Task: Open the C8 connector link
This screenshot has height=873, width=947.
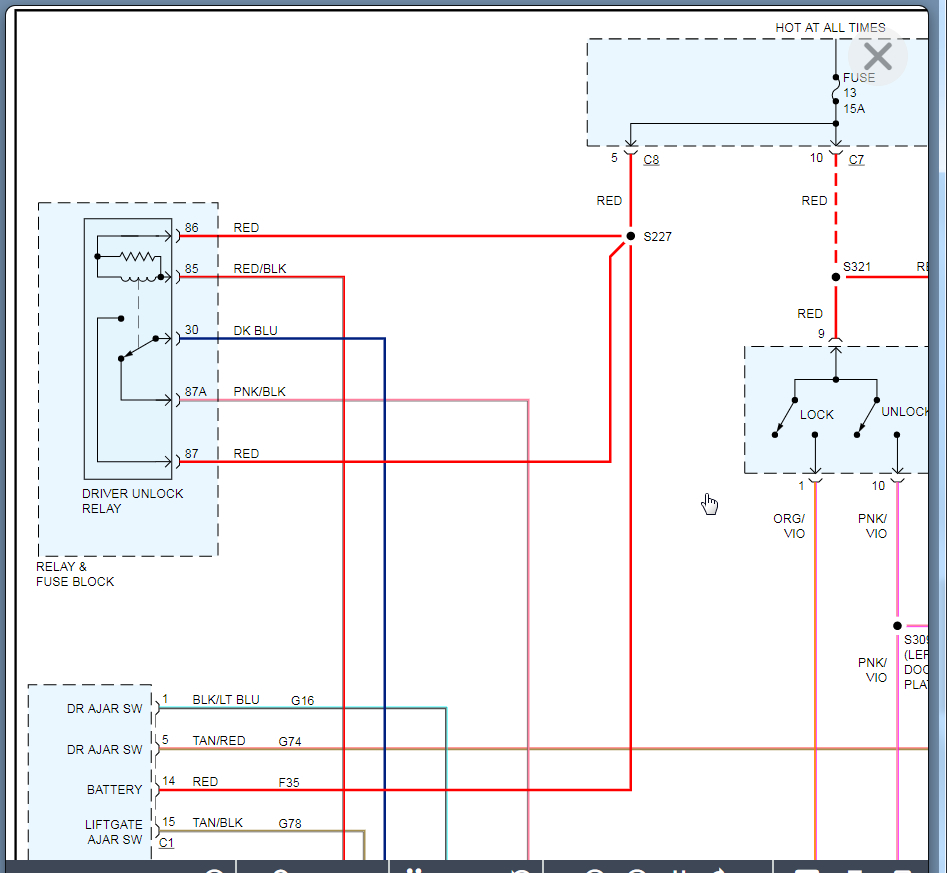Action: (x=651, y=159)
